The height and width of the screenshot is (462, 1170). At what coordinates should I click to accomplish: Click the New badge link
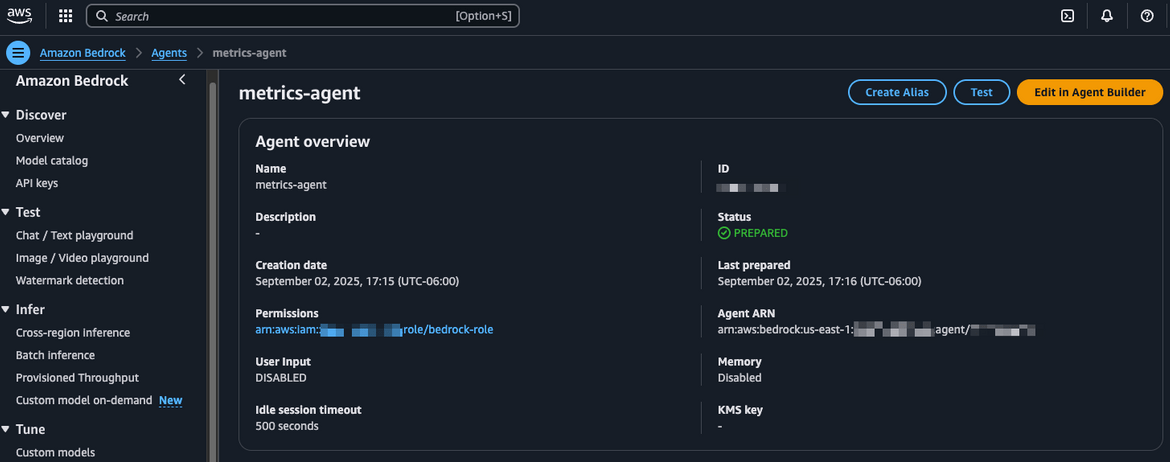point(171,400)
